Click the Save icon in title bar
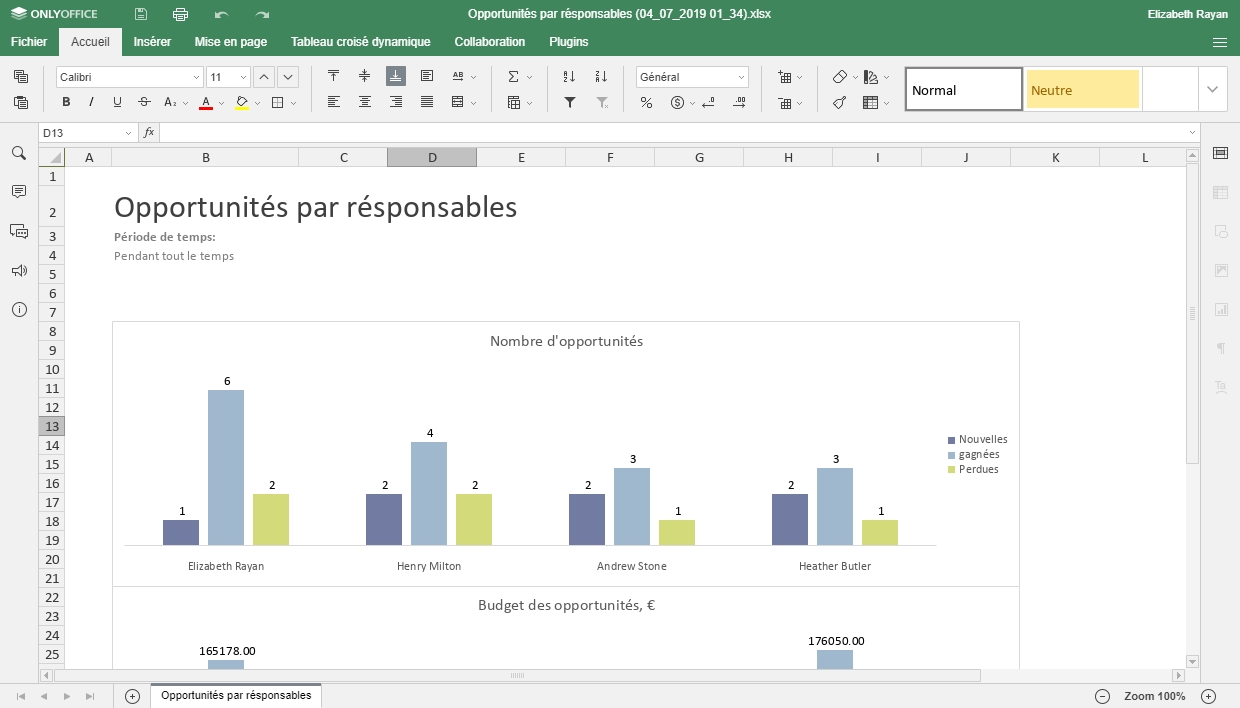 point(141,14)
